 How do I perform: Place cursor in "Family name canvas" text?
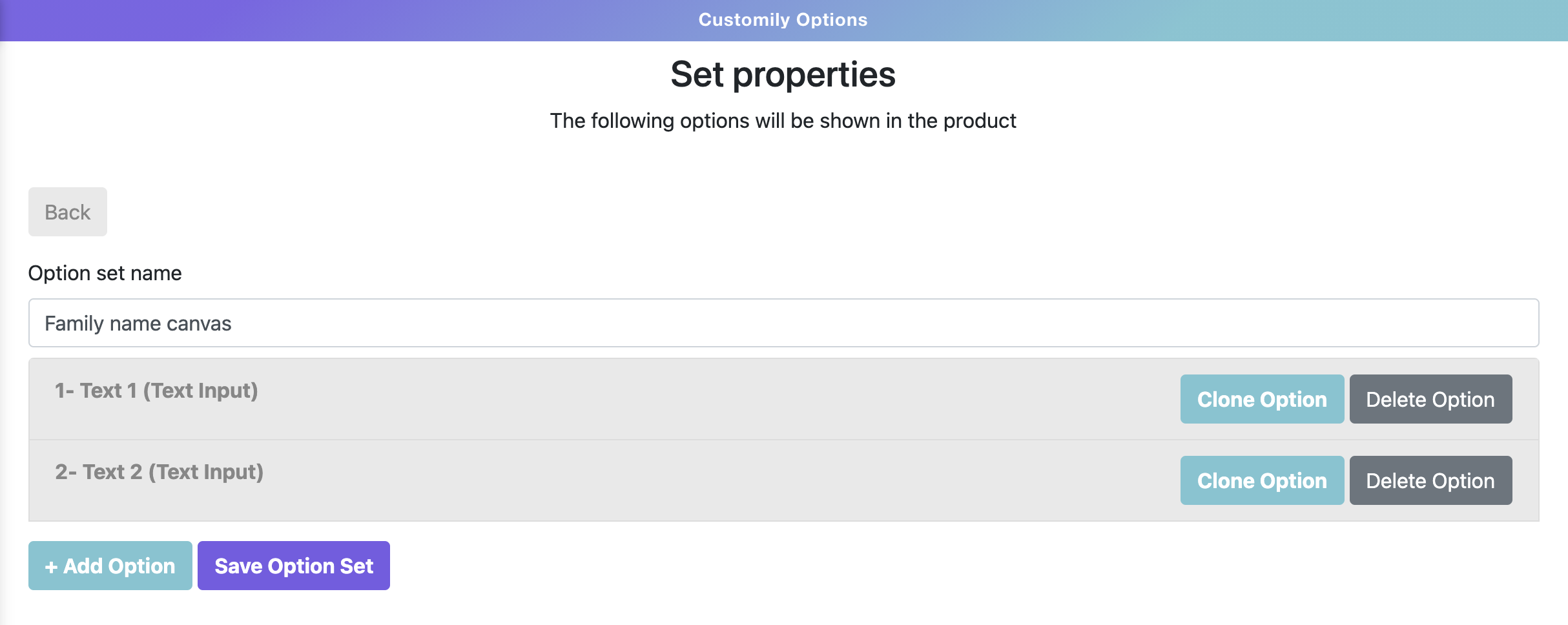138,323
